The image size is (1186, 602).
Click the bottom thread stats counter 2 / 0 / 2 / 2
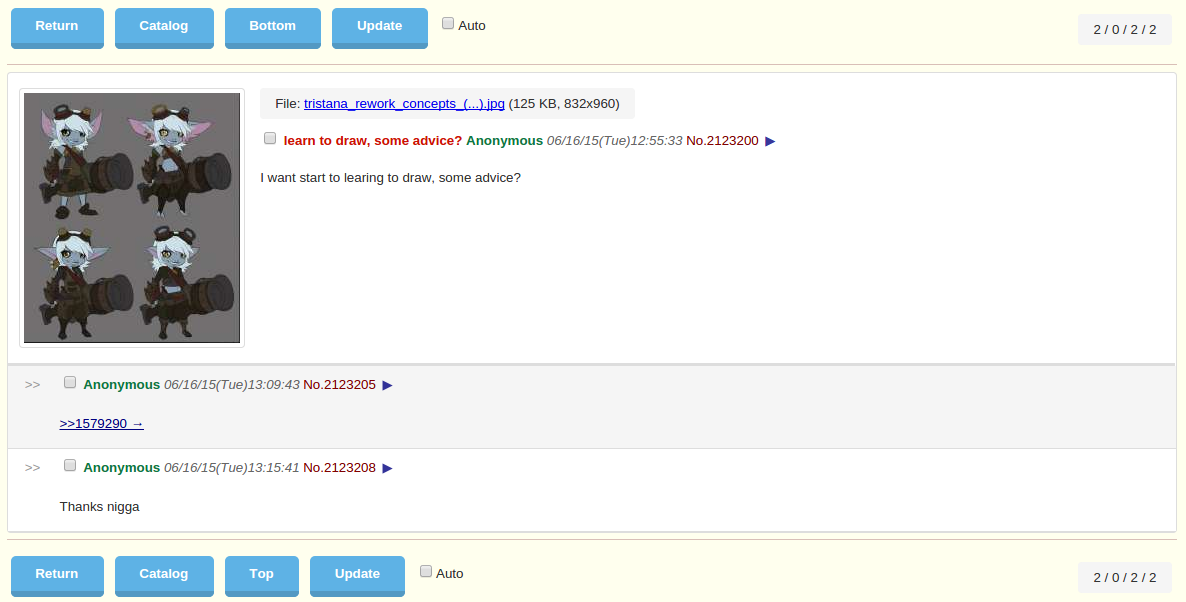[x=1125, y=577]
